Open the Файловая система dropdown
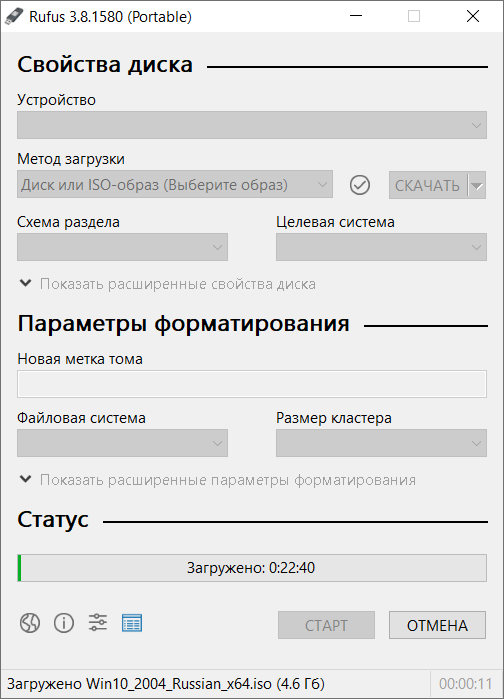Screen dimensions: 504x699 point(122,443)
